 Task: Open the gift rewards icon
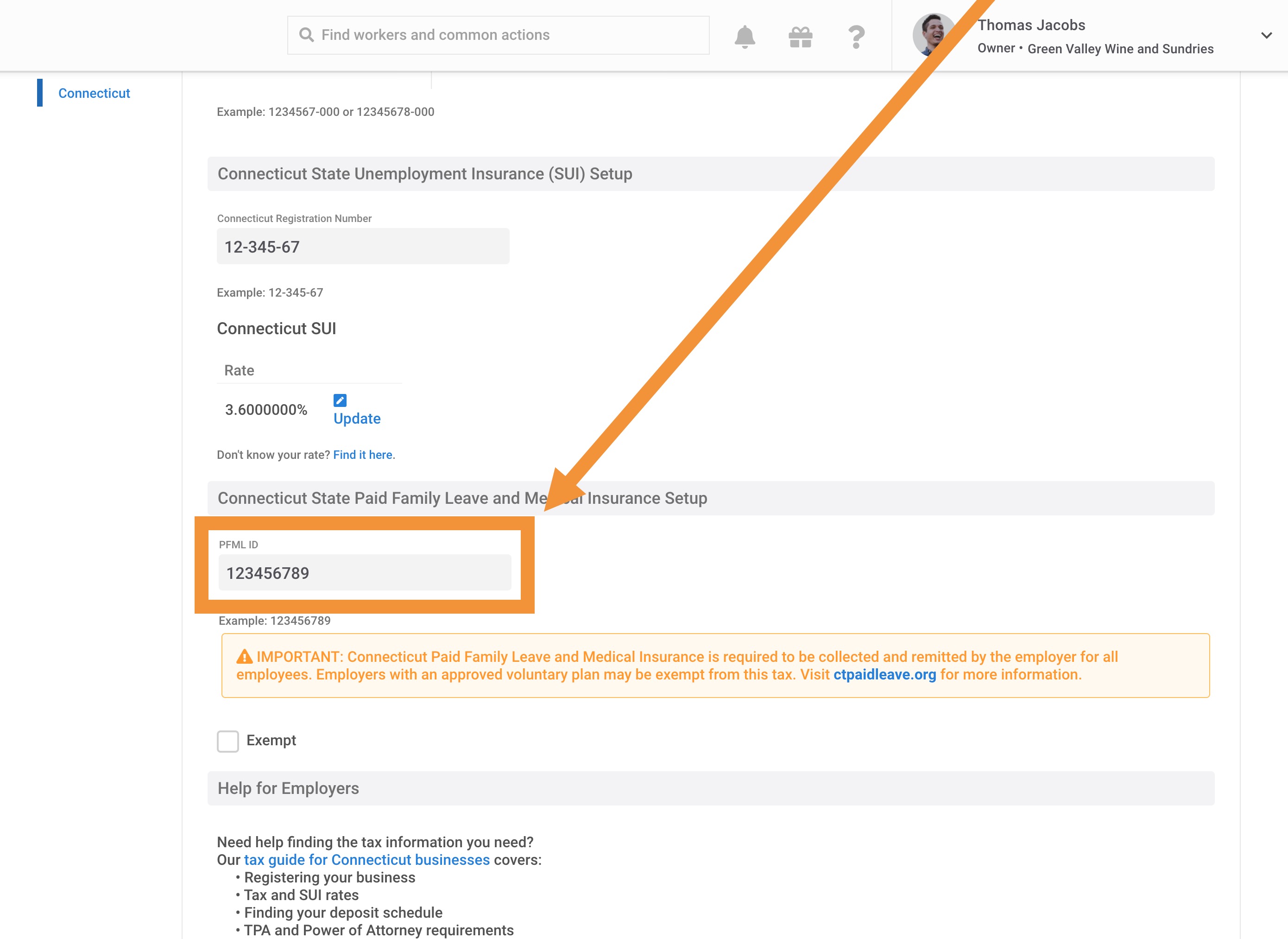pyautogui.click(x=800, y=37)
